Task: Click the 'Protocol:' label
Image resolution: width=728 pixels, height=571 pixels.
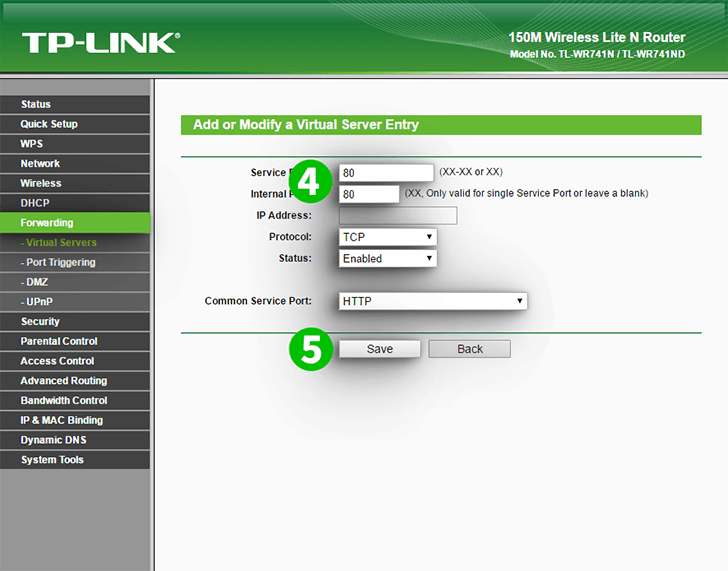Action: coord(290,237)
